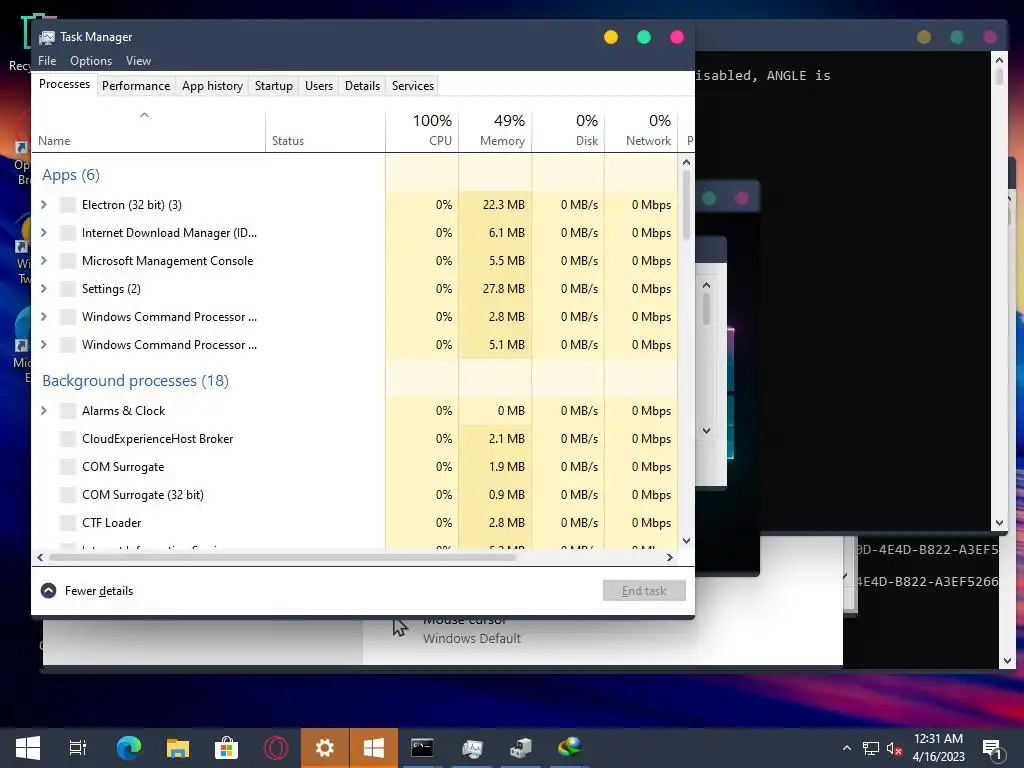Expand the Internet Download Manager process
The image size is (1024, 768).
44,232
